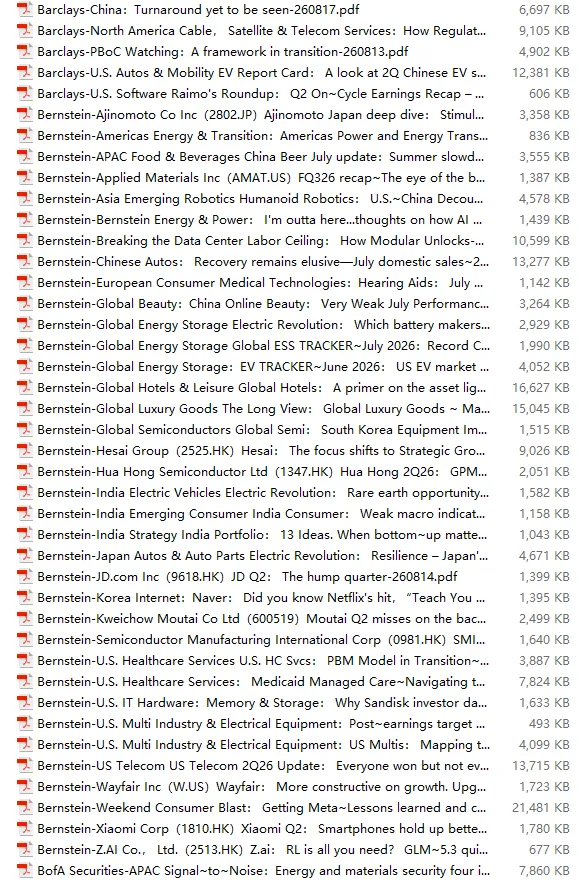Select file name Bernstein-Japan Autos & Auto Parts
The height and width of the screenshot is (880, 579).
pyautogui.click(x=263, y=556)
